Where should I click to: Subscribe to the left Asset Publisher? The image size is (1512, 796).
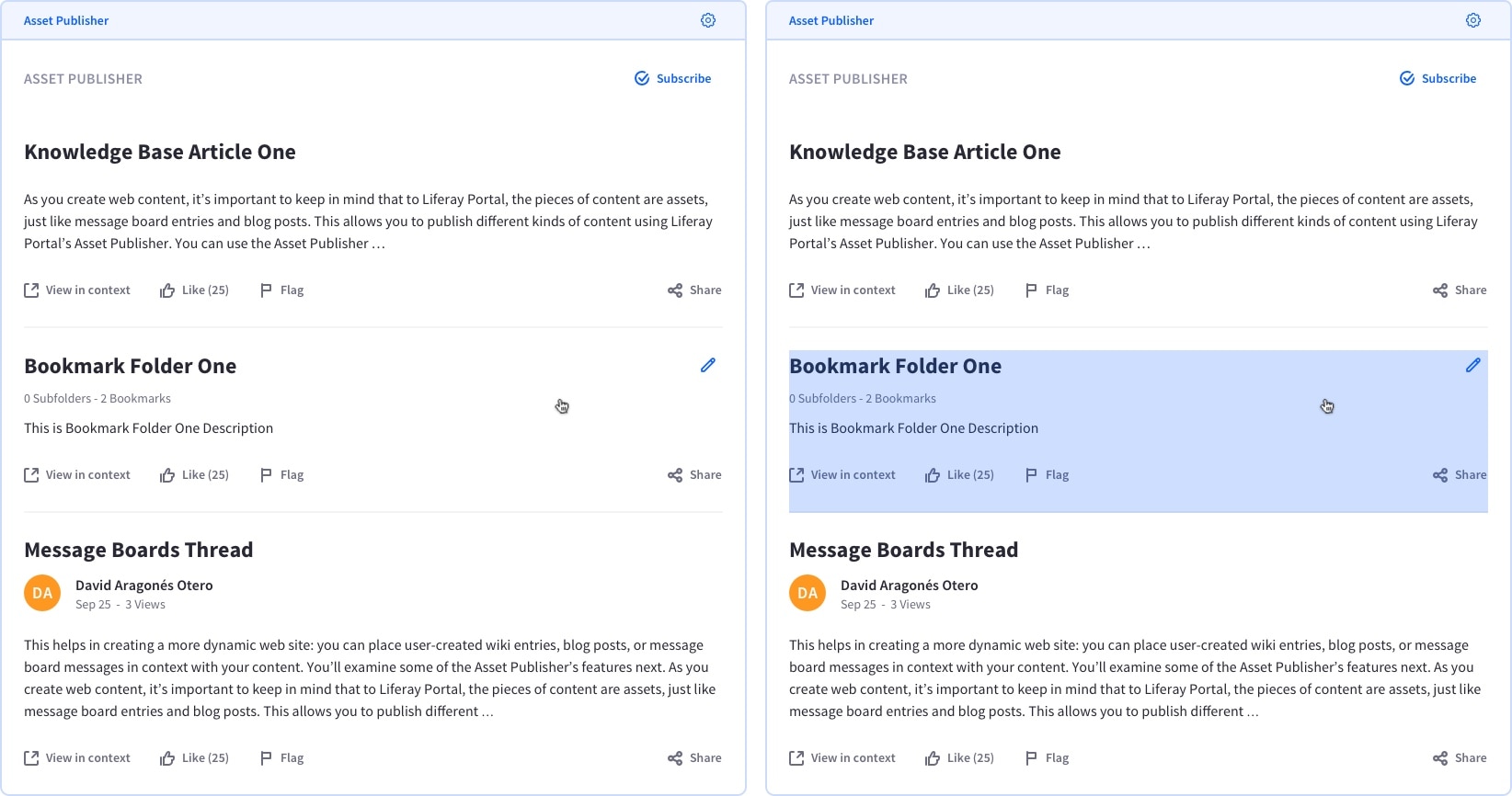click(673, 79)
